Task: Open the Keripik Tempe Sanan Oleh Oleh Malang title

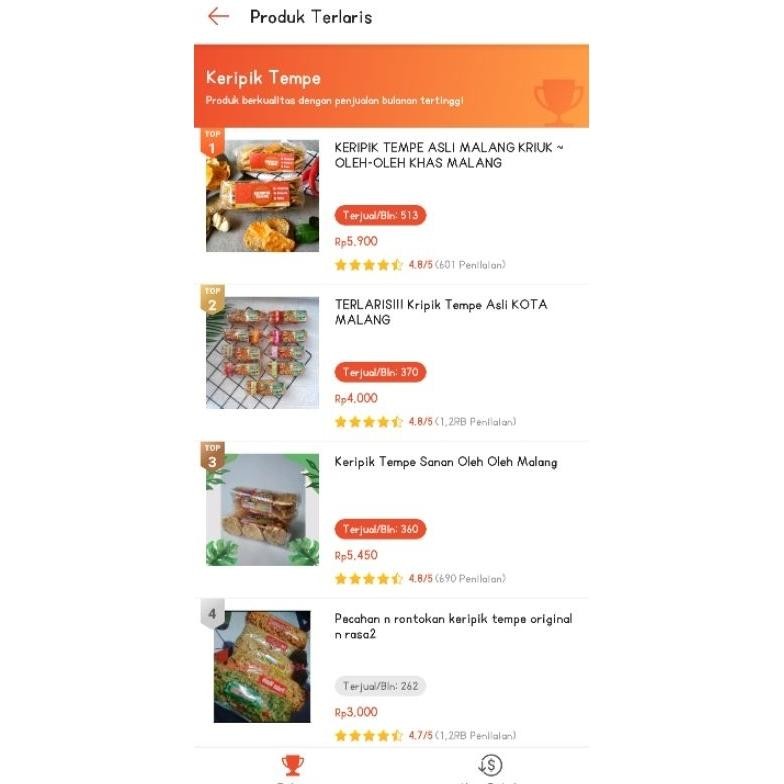Action: [x=445, y=462]
